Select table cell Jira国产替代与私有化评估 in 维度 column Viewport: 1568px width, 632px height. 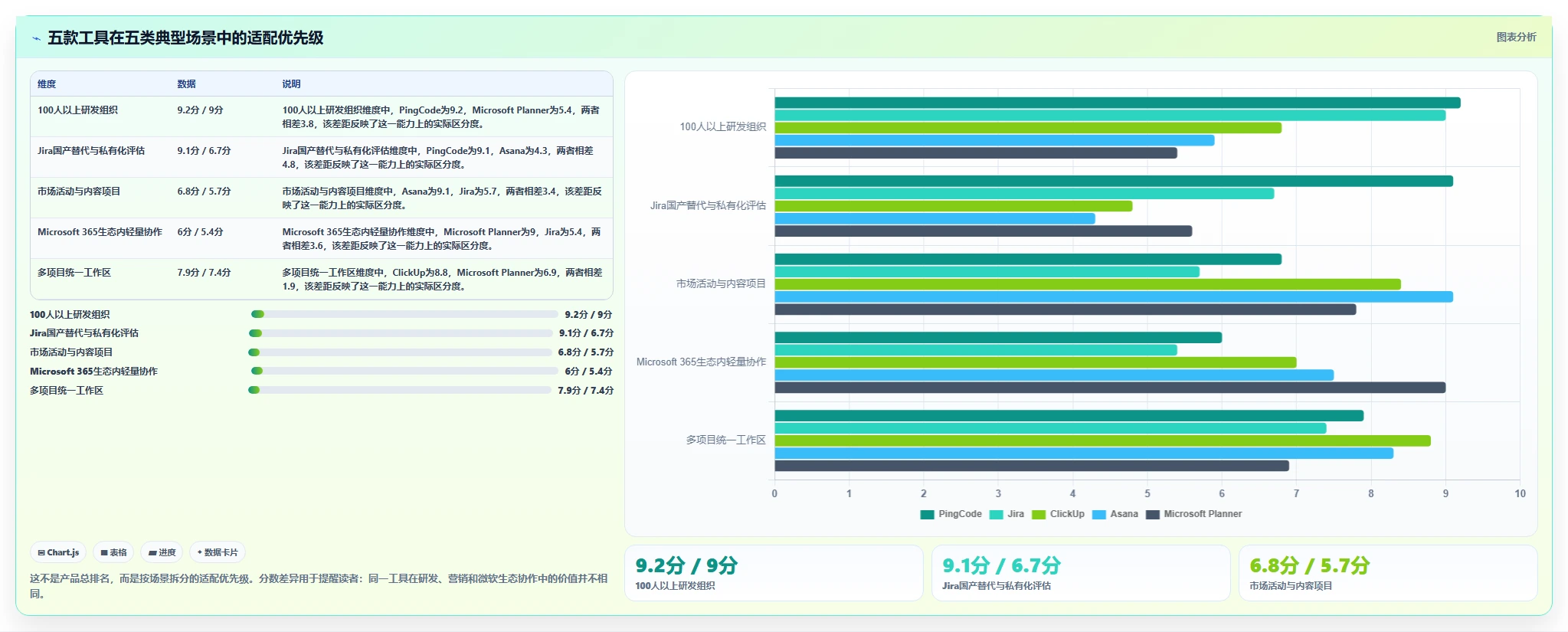91,151
